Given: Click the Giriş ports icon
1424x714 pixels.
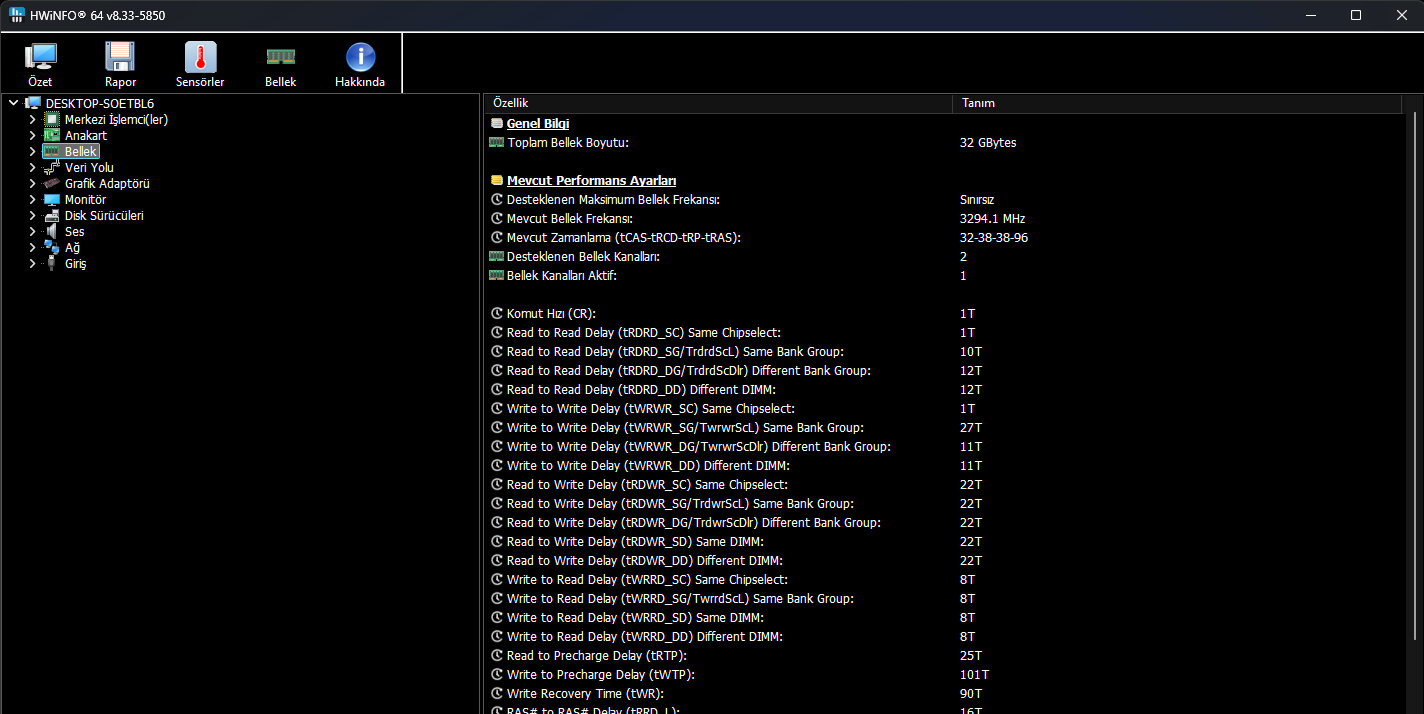Looking at the screenshot, I should pos(52,263).
